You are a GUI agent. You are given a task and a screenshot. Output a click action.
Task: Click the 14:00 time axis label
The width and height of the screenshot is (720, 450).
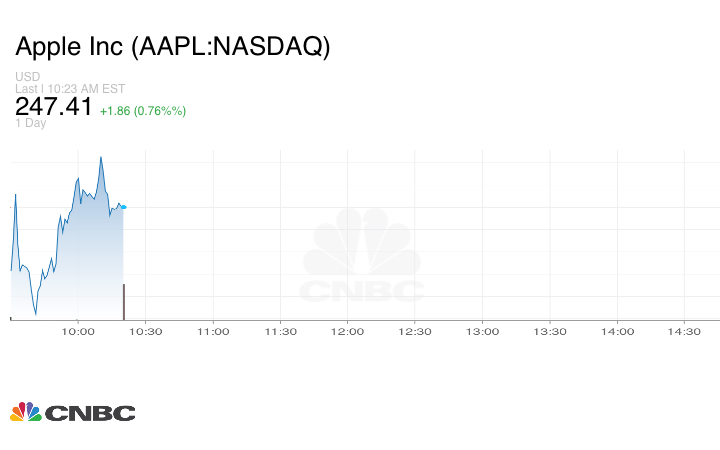pos(618,331)
